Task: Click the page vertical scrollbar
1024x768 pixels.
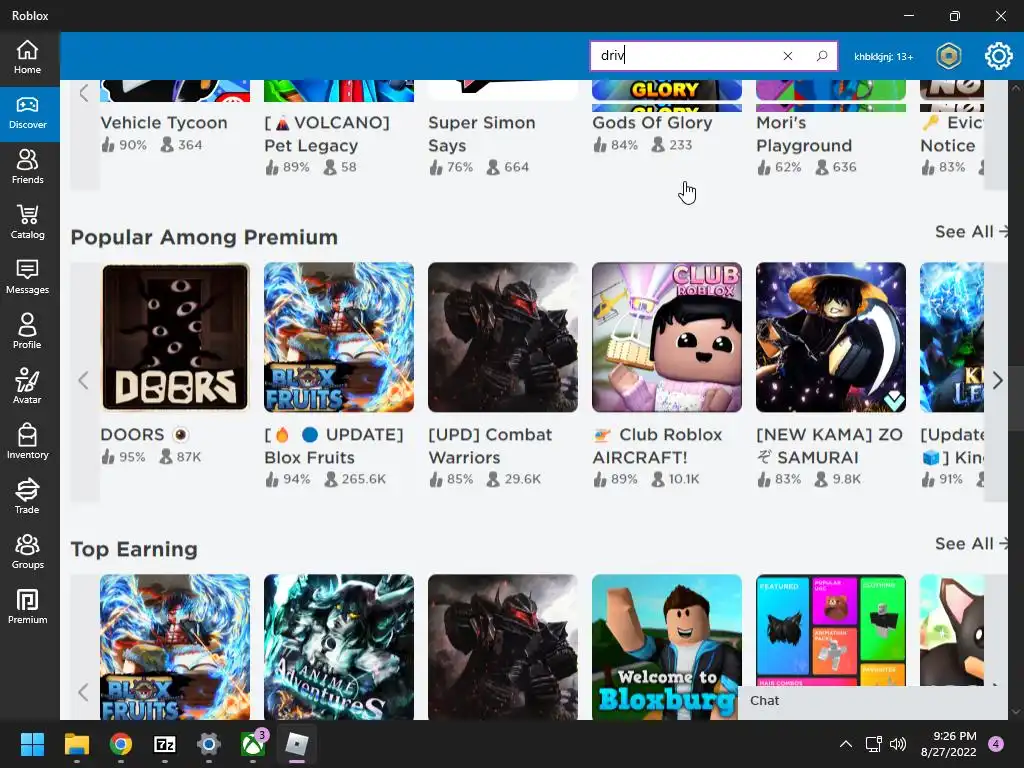Action: [1016, 398]
